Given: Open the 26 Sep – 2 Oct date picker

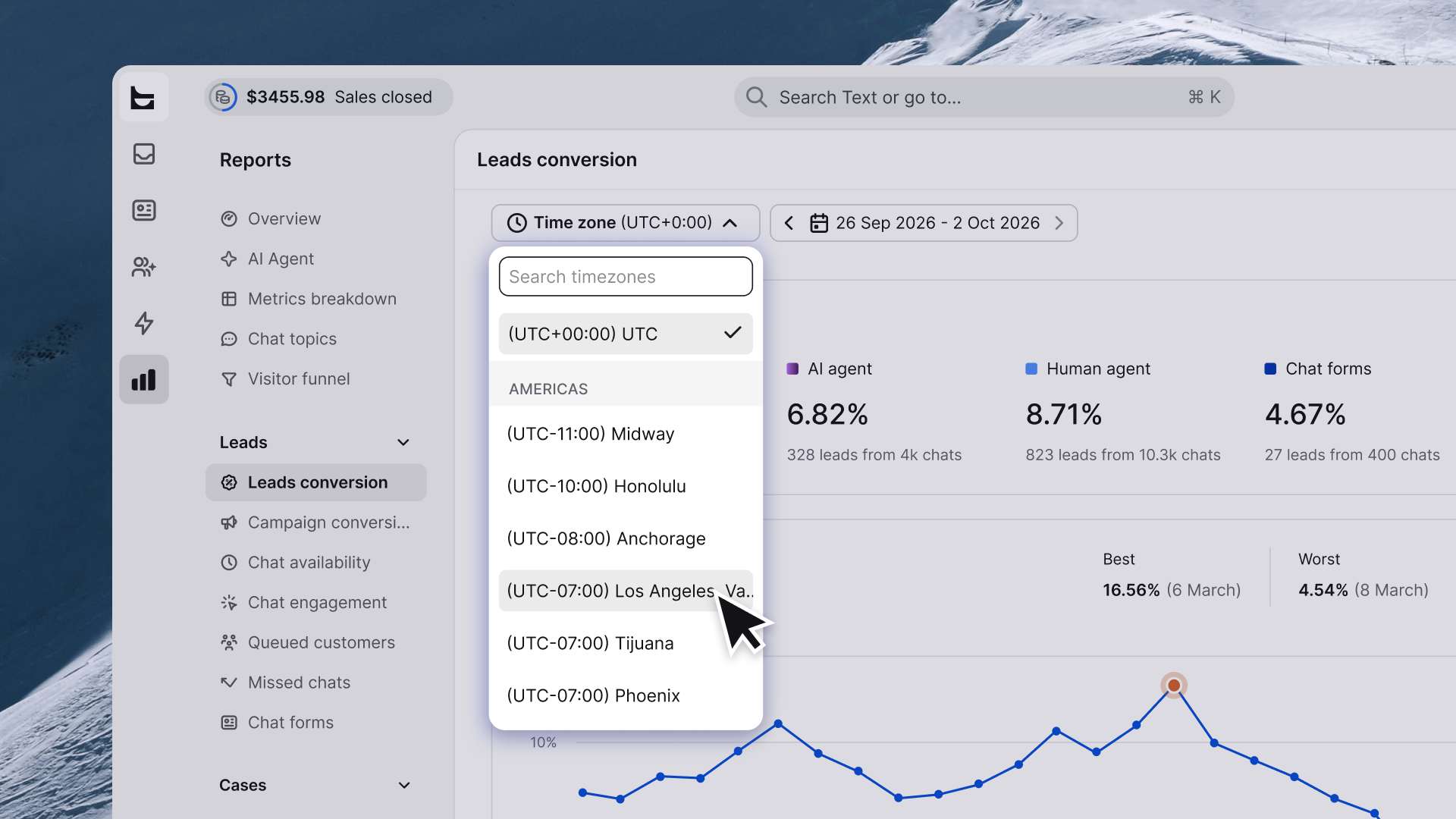Looking at the screenshot, I should click(x=925, y=223).
